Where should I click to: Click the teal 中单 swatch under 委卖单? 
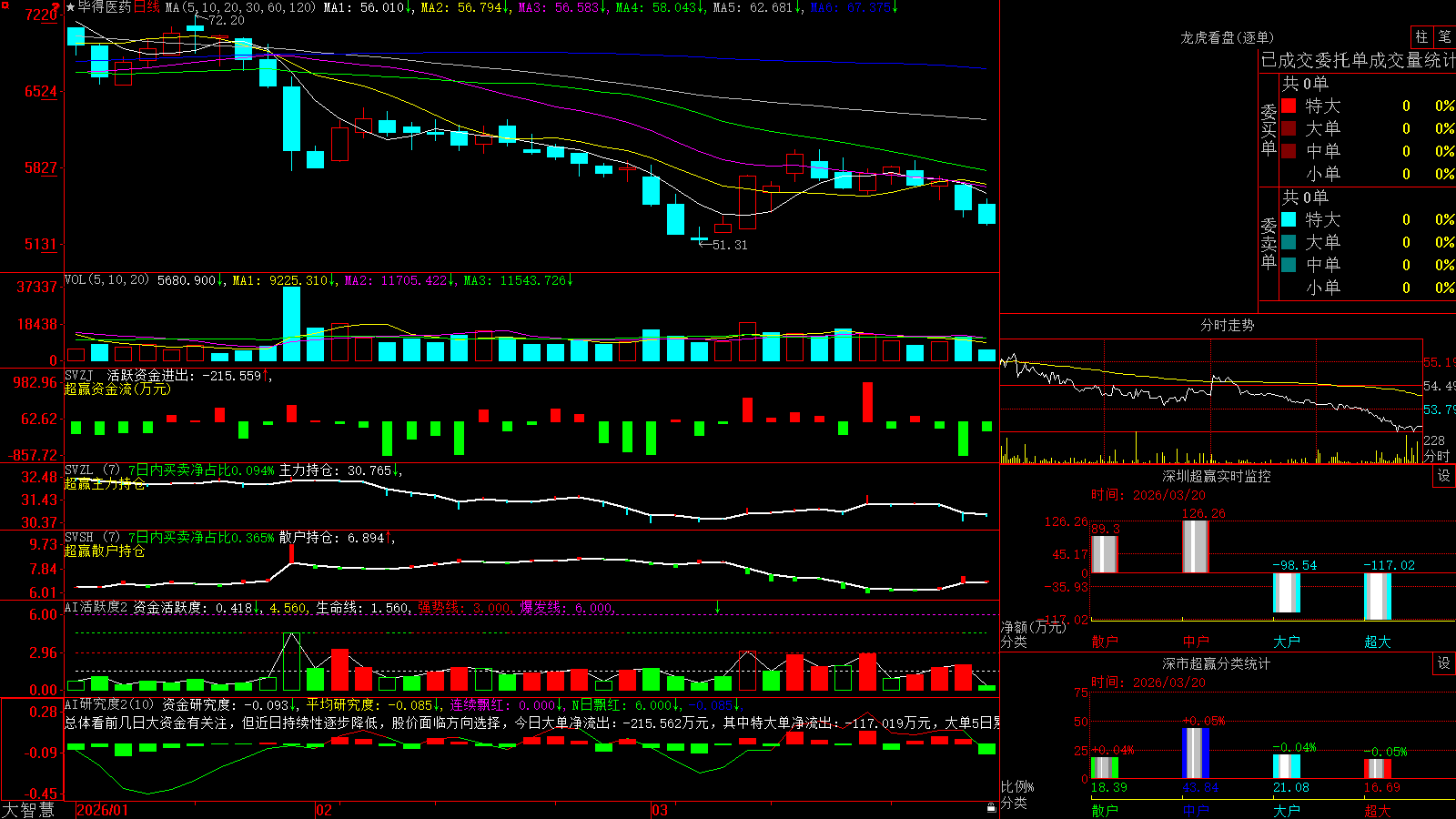pyautogui.click(x=1289, y=265)
